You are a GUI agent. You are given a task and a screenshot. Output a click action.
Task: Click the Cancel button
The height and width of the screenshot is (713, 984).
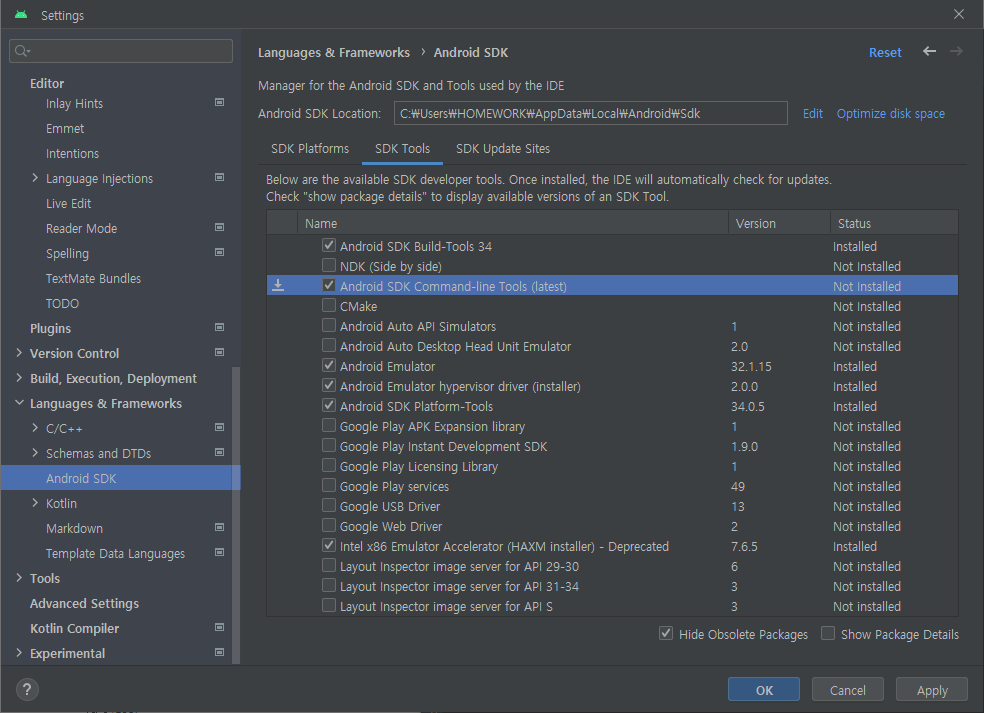click(x=848, y=690)
